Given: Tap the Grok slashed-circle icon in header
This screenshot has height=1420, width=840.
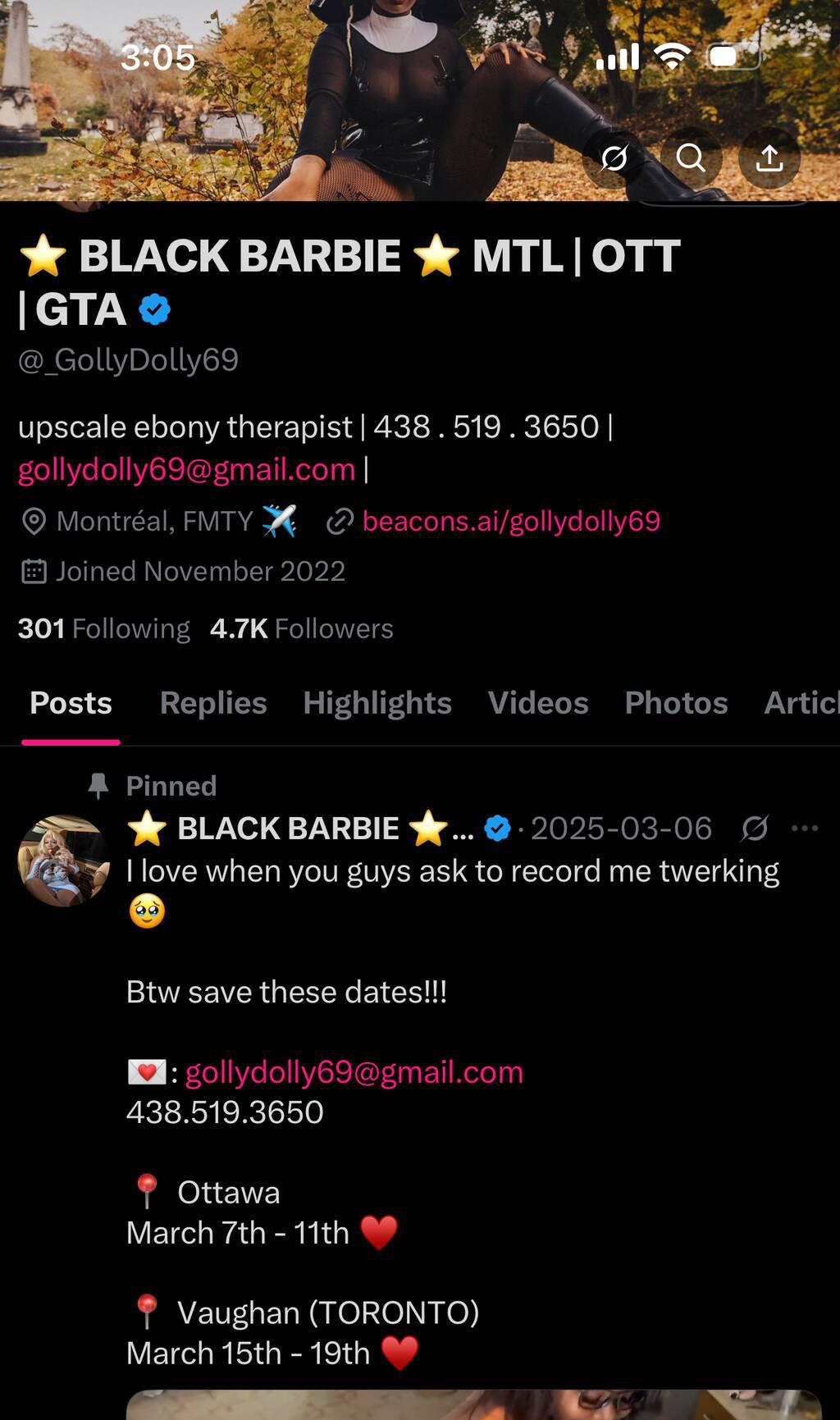Looking at the screenshot, I should pyautogui.click(x=613, y=158).
